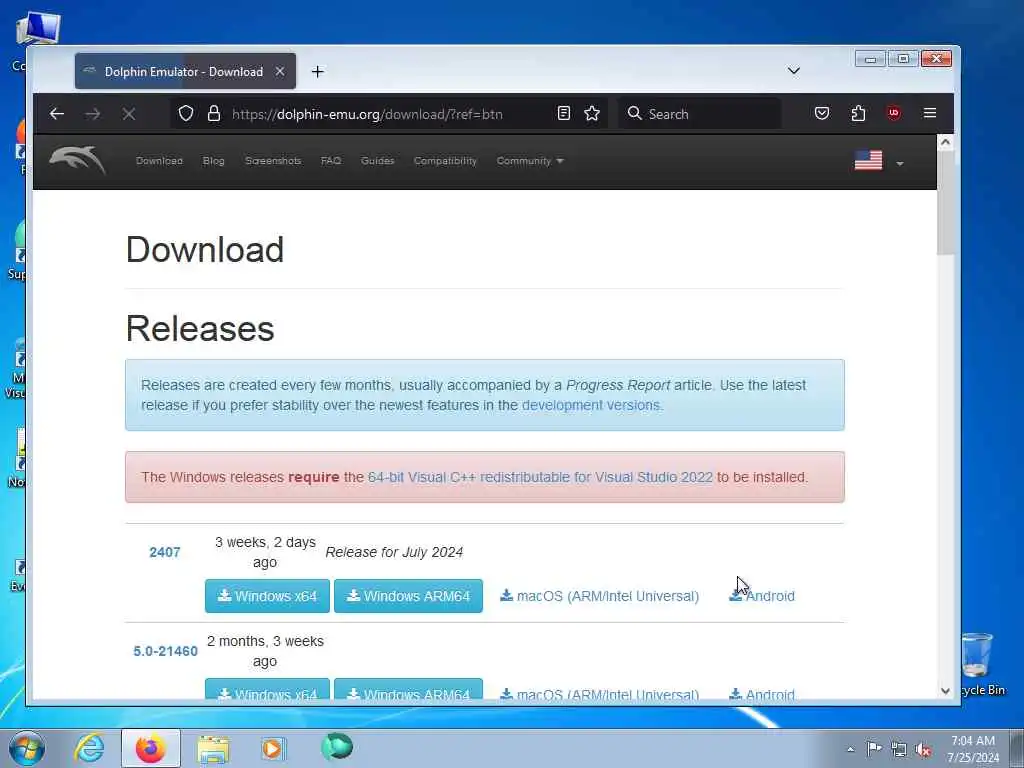Open Windows Media Player on taskbar

click(273, 748)
